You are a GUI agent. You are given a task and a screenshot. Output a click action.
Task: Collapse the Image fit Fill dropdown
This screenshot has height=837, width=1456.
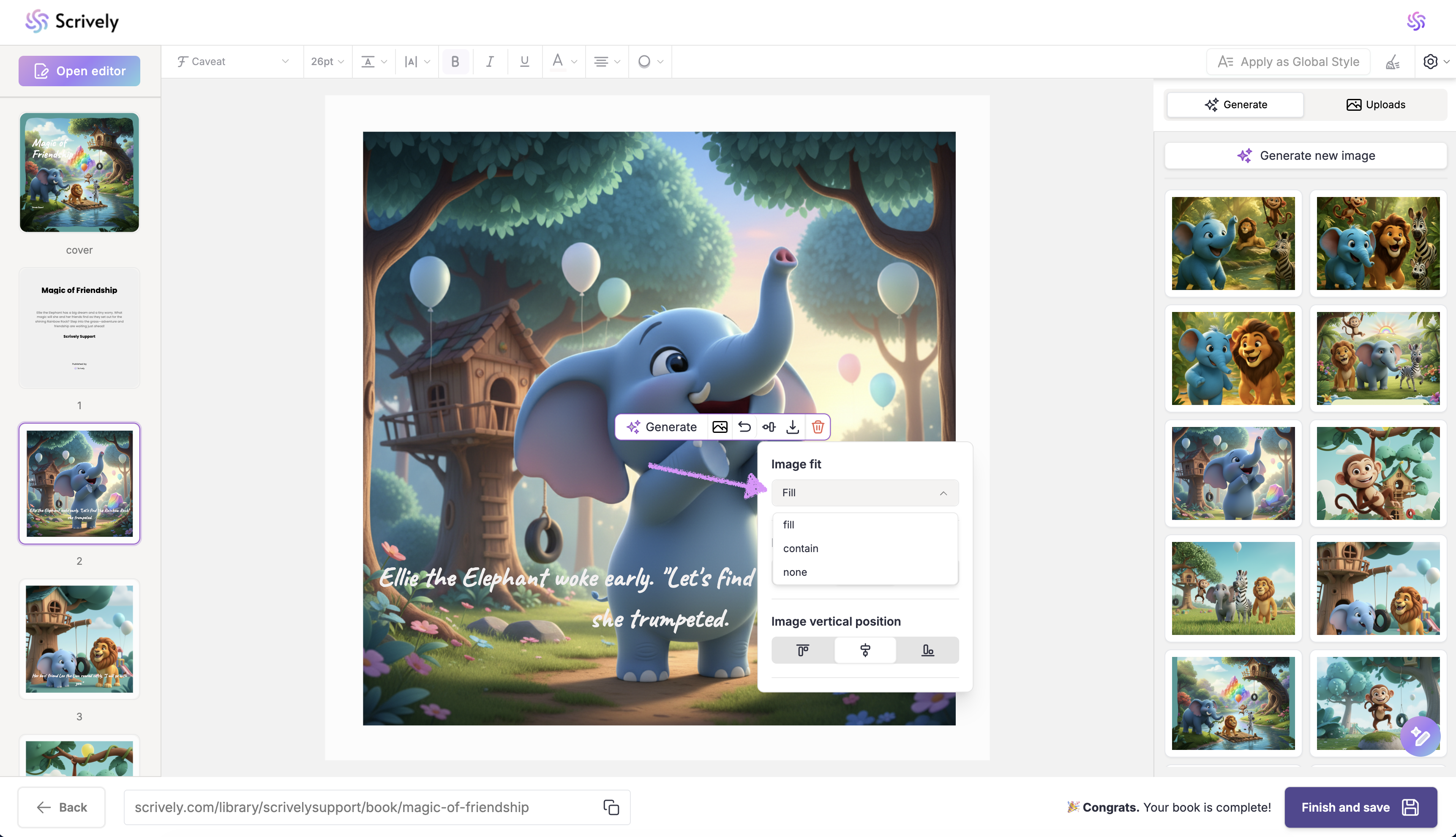coord(865,492)
